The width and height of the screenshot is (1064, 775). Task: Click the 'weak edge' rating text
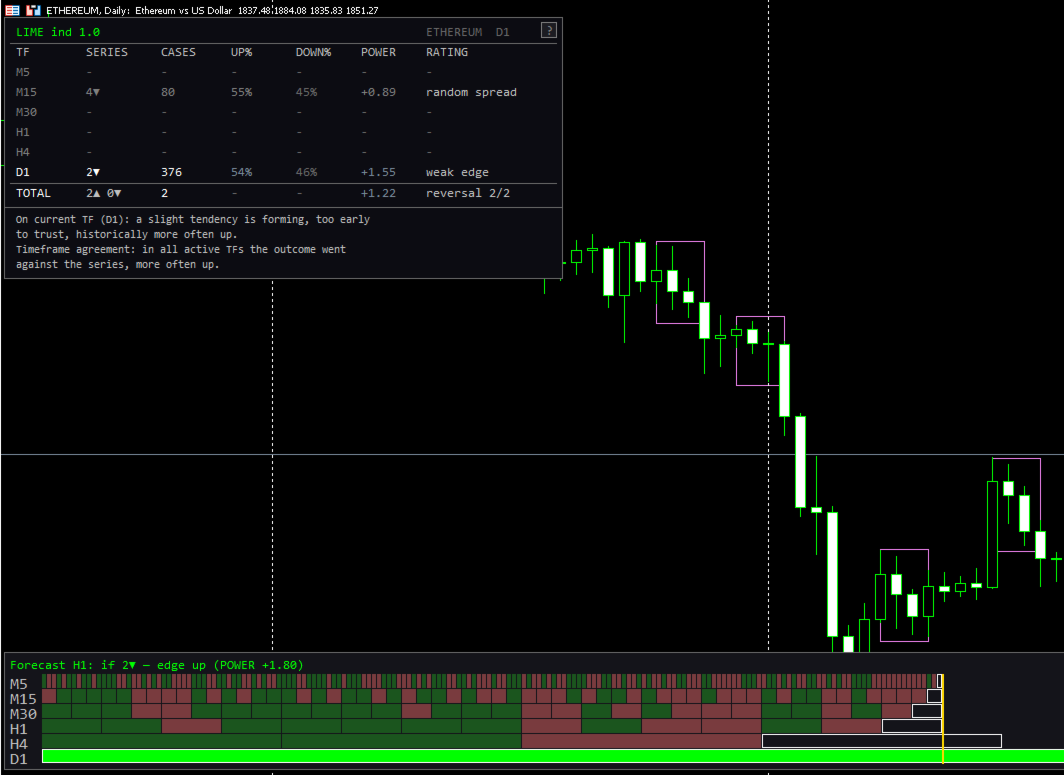click(457, 172)
